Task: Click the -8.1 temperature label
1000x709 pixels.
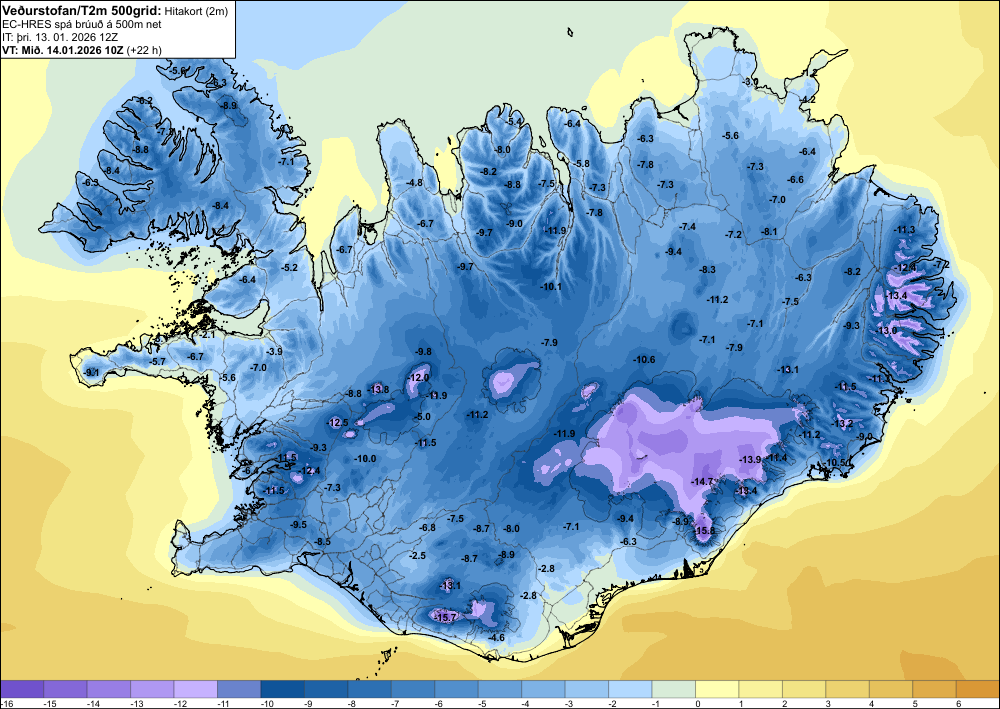Action: coord(770,232)
